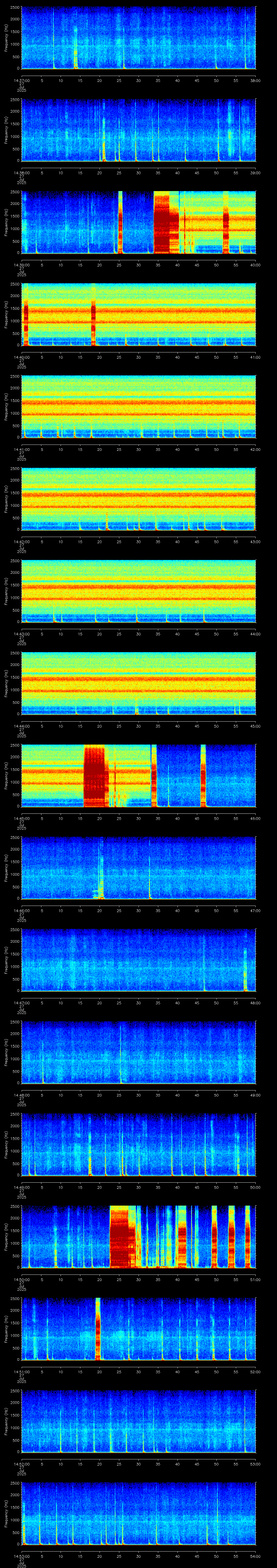Click the spectrogram panel starting at 14:50:00
Viewport: 277px width, 1568px height.
coord(139,1237)
